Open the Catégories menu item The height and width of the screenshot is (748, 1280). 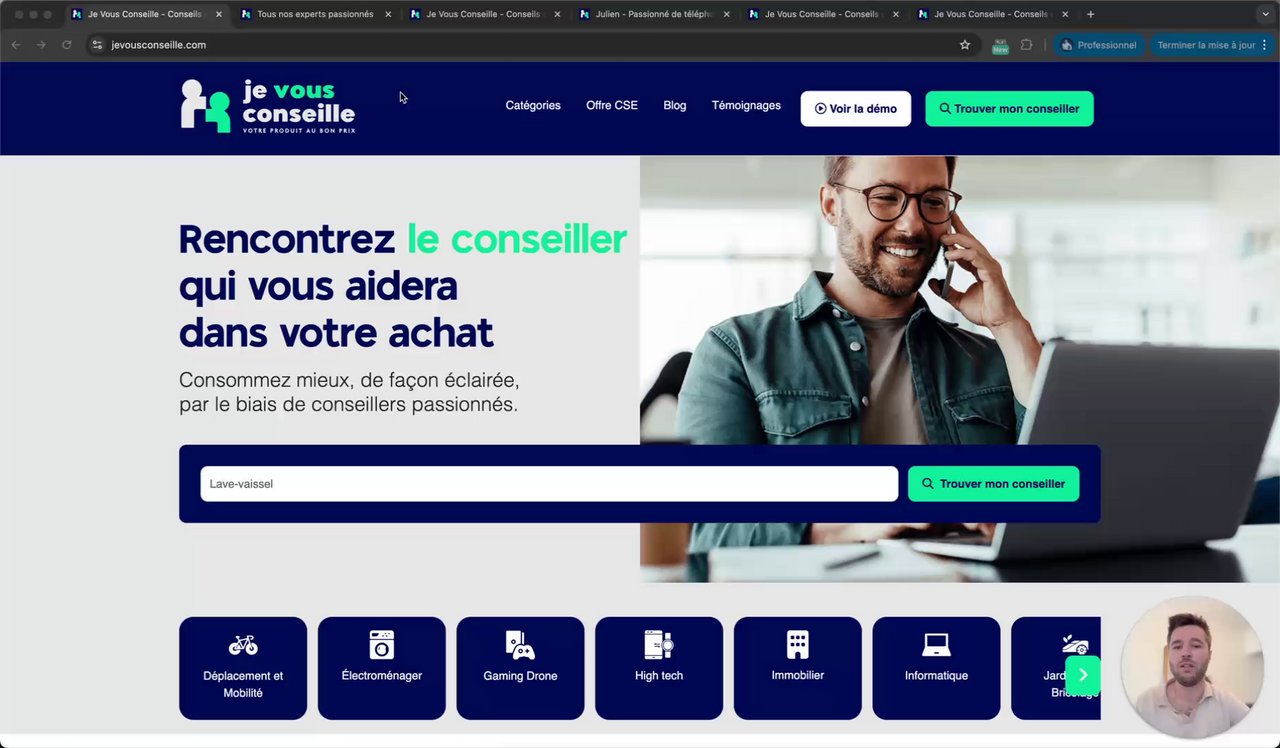[x=533, y=106]
